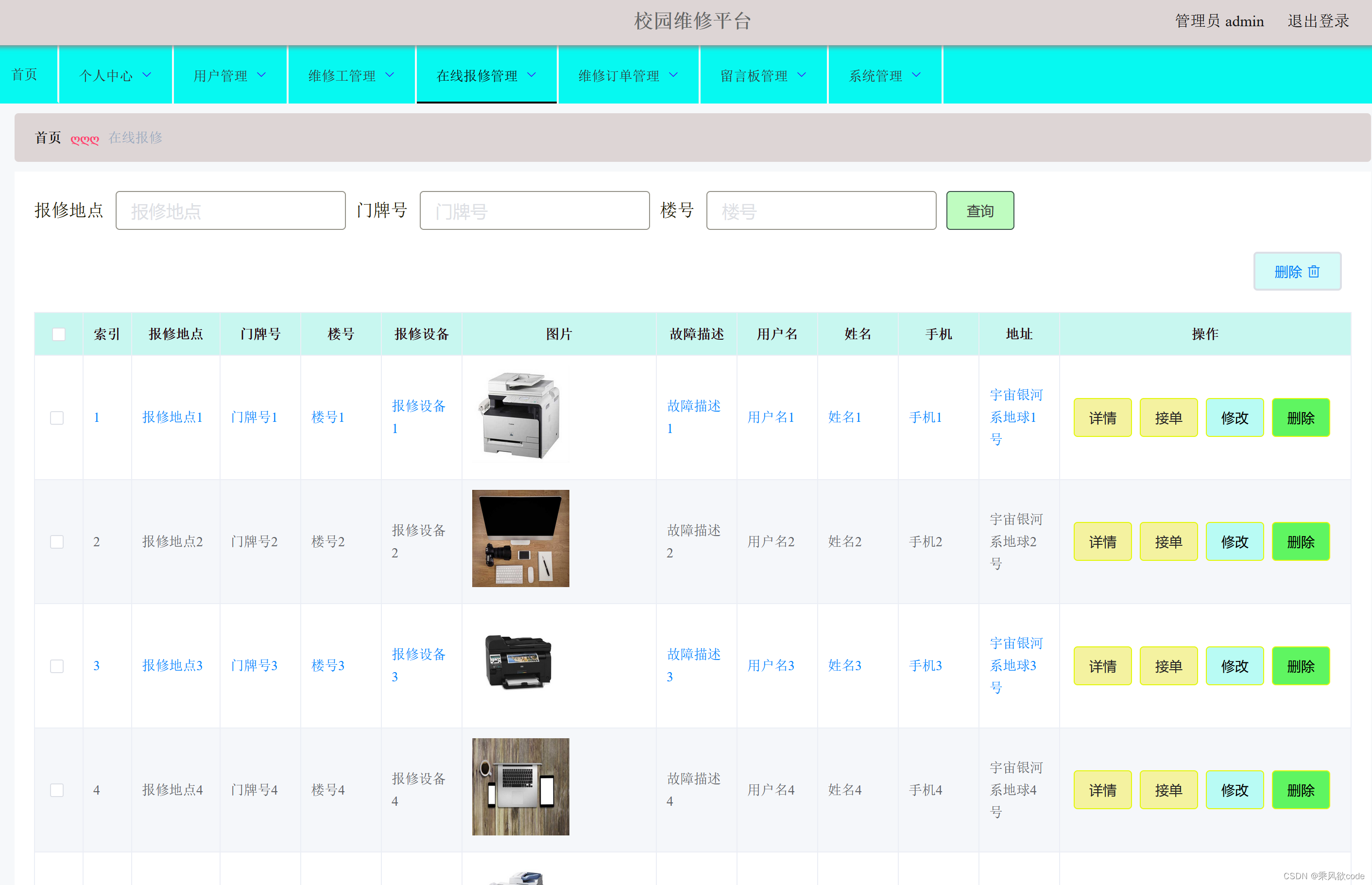Open the laptop image in row 4

[x=520, y=786]
